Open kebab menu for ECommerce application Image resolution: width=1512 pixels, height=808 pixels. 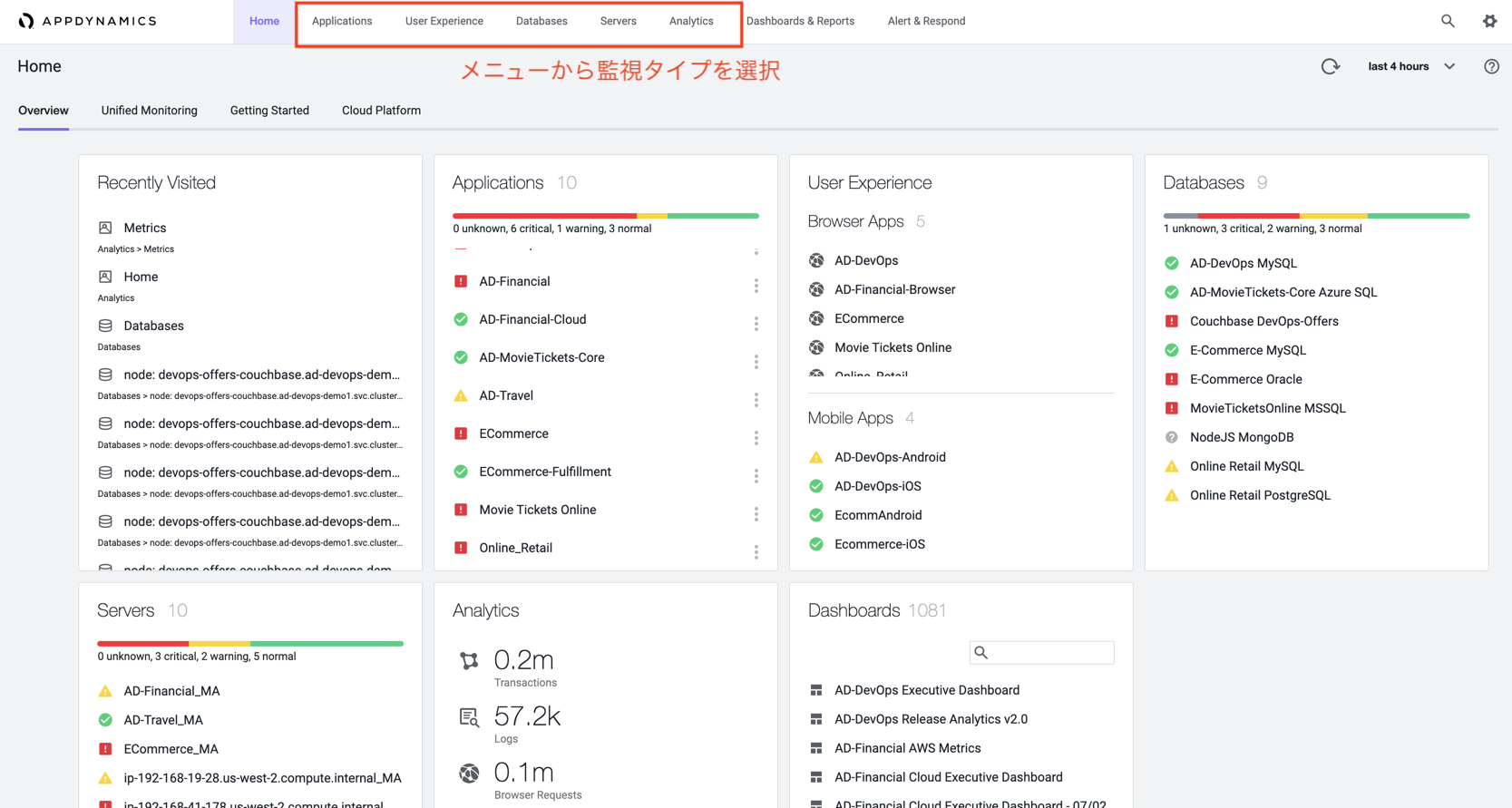pos(756,438)
